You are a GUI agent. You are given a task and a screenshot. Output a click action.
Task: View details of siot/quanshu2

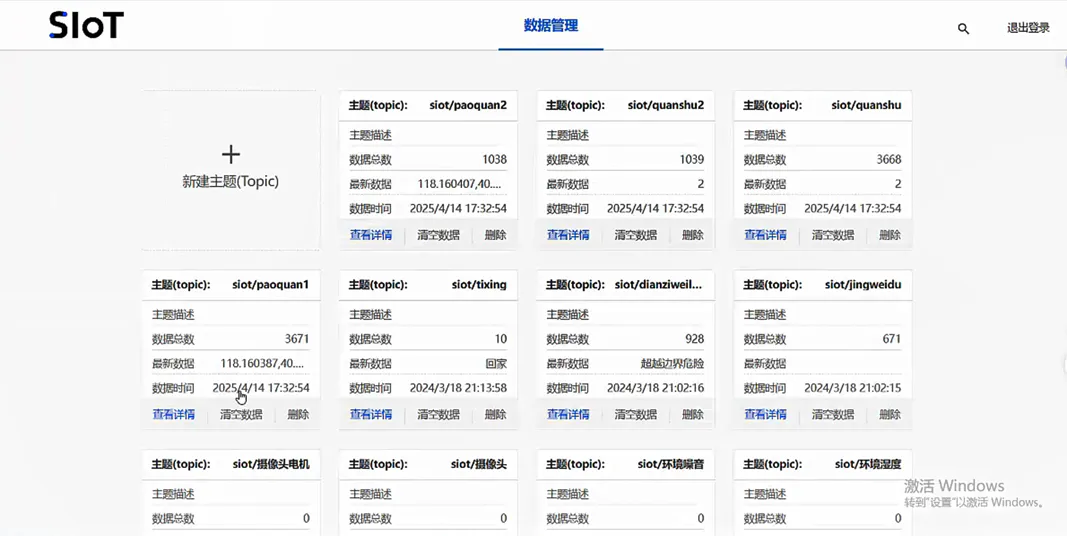click(x=568, y=235)
